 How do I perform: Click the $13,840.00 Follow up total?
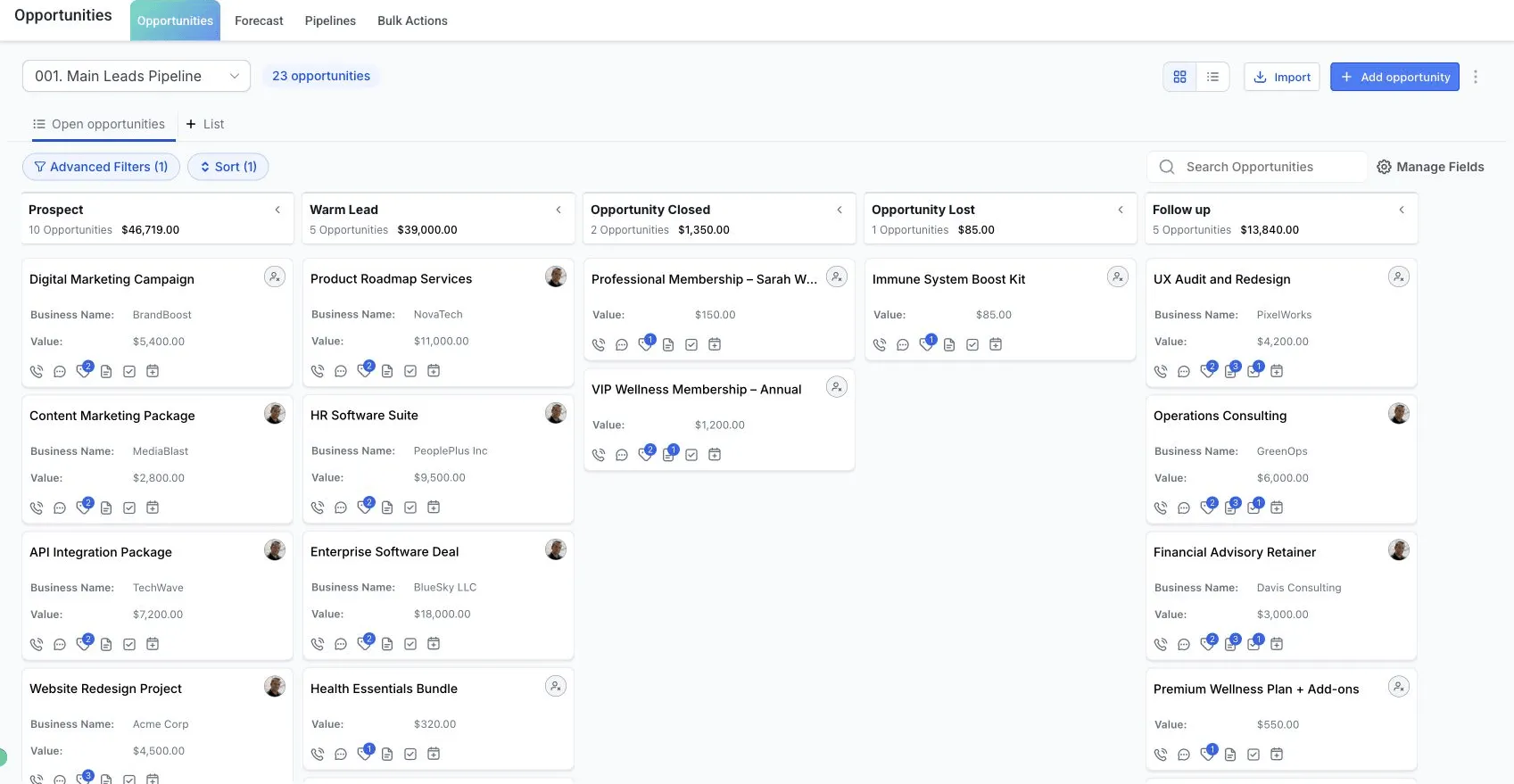pos(1270,230)
